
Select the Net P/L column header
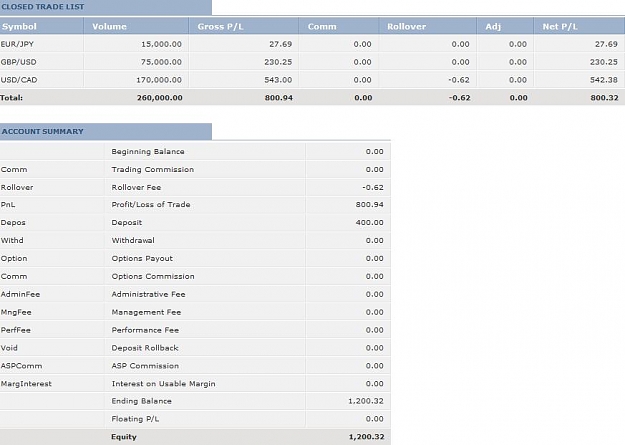(580, 26)
